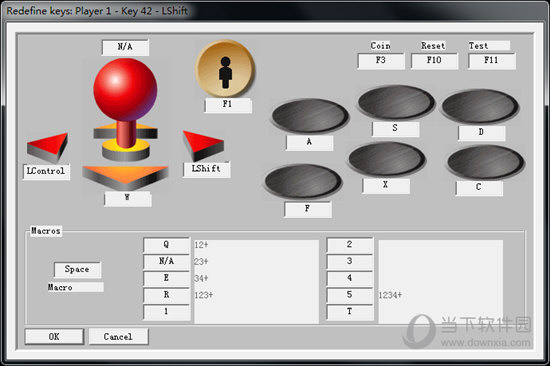The height and width of the screenshot is (366, 550).
Task: Click the dark arcade button above D
Action: pyautogui.click(x=480, y=106)
